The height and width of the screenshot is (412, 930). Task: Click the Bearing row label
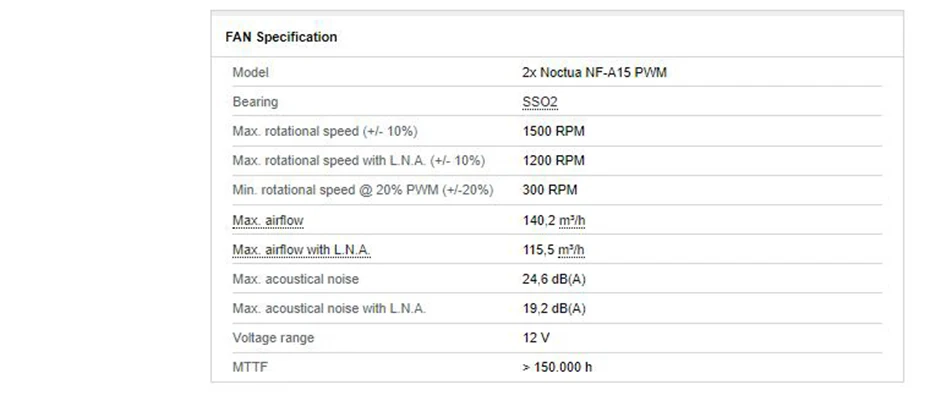[x=255, y=102]
